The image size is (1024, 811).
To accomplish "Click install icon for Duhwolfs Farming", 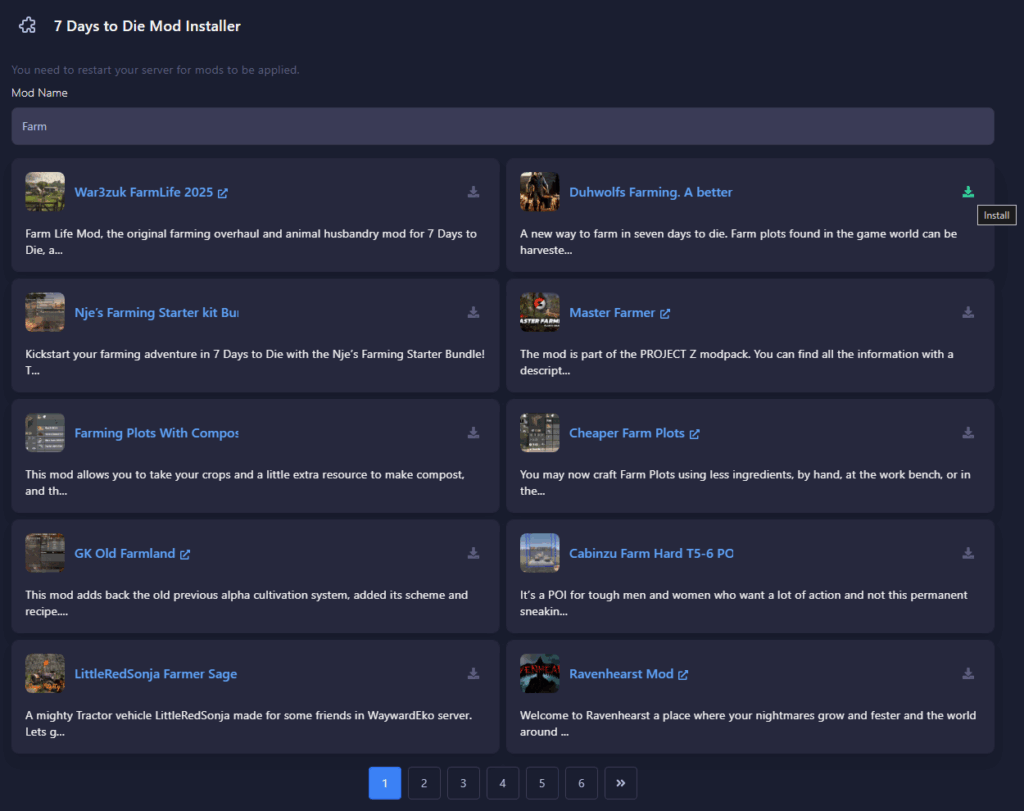I will click(967, 192).
